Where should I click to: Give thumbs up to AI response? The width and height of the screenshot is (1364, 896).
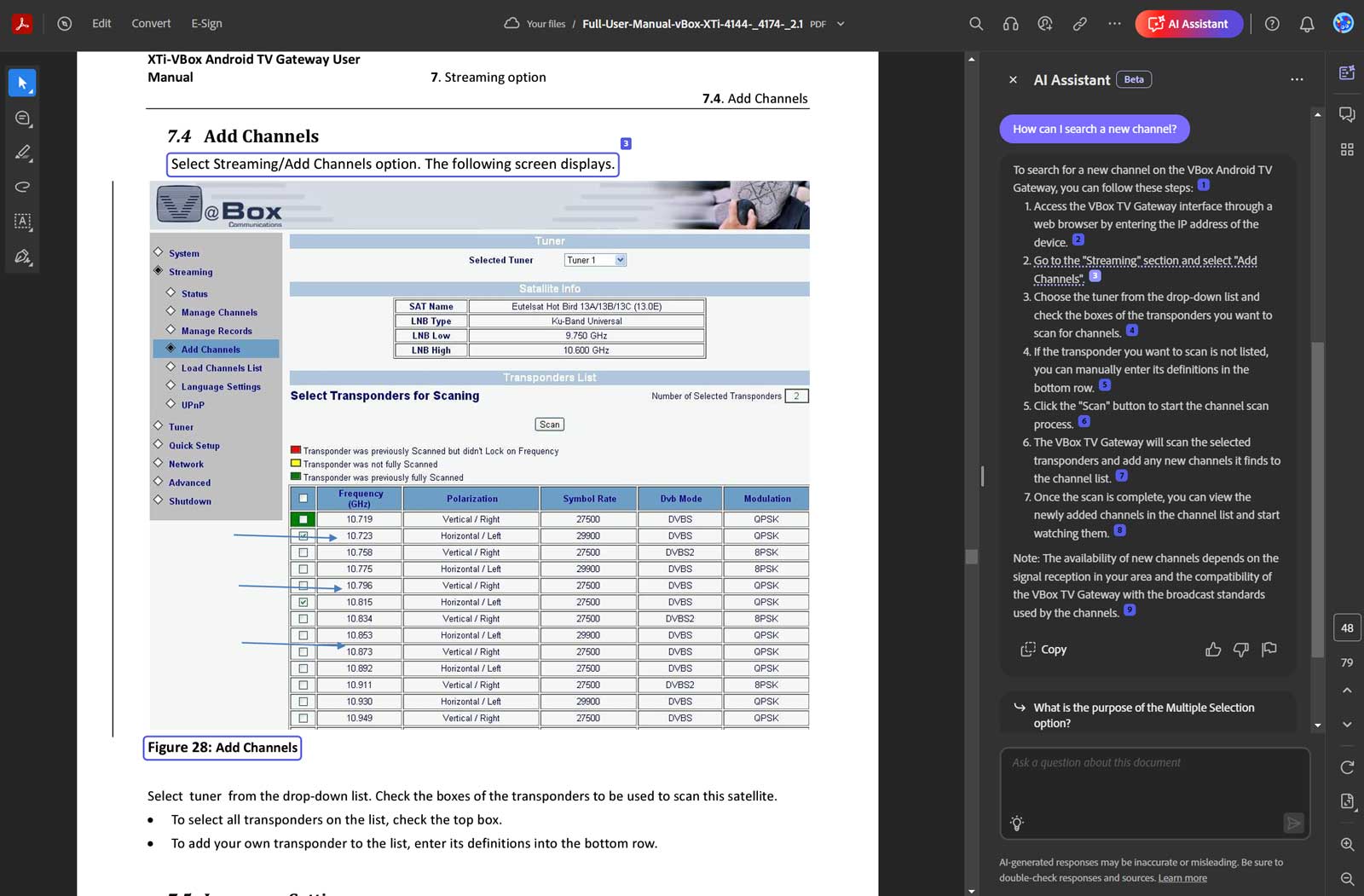coord(1213,650)
